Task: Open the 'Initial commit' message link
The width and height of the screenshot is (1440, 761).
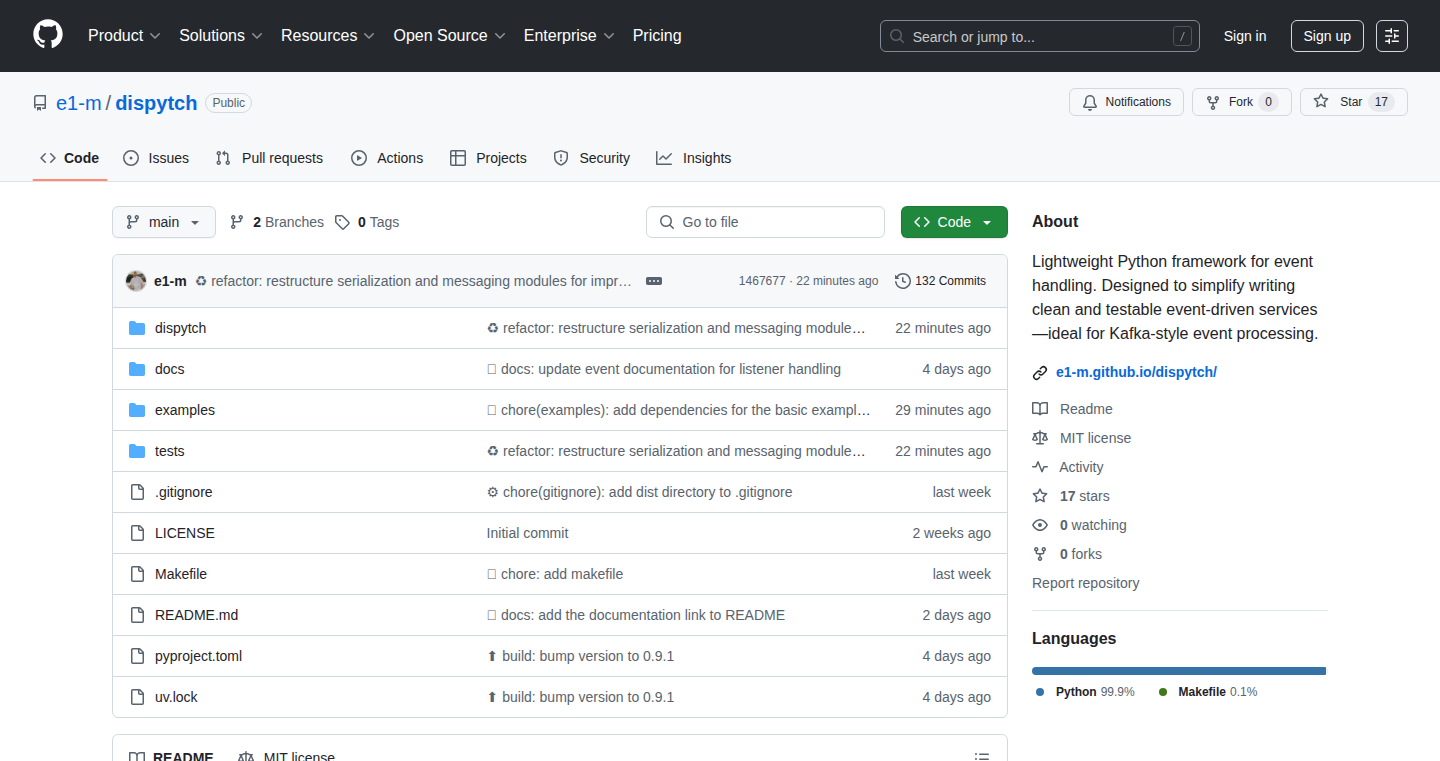Action: [527, 533]
